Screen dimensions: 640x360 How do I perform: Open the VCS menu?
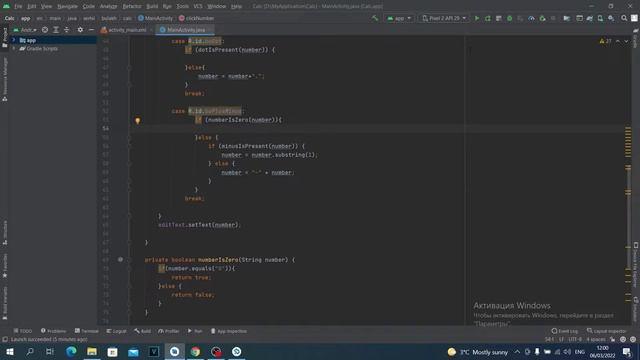[198, 6]
